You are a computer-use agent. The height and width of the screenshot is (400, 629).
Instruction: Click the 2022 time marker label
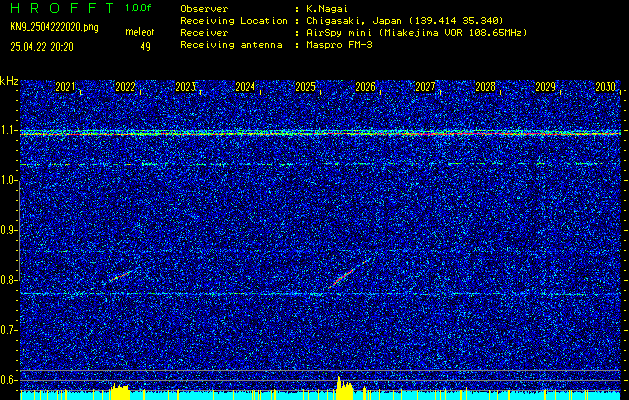click(x=125, y=87)
